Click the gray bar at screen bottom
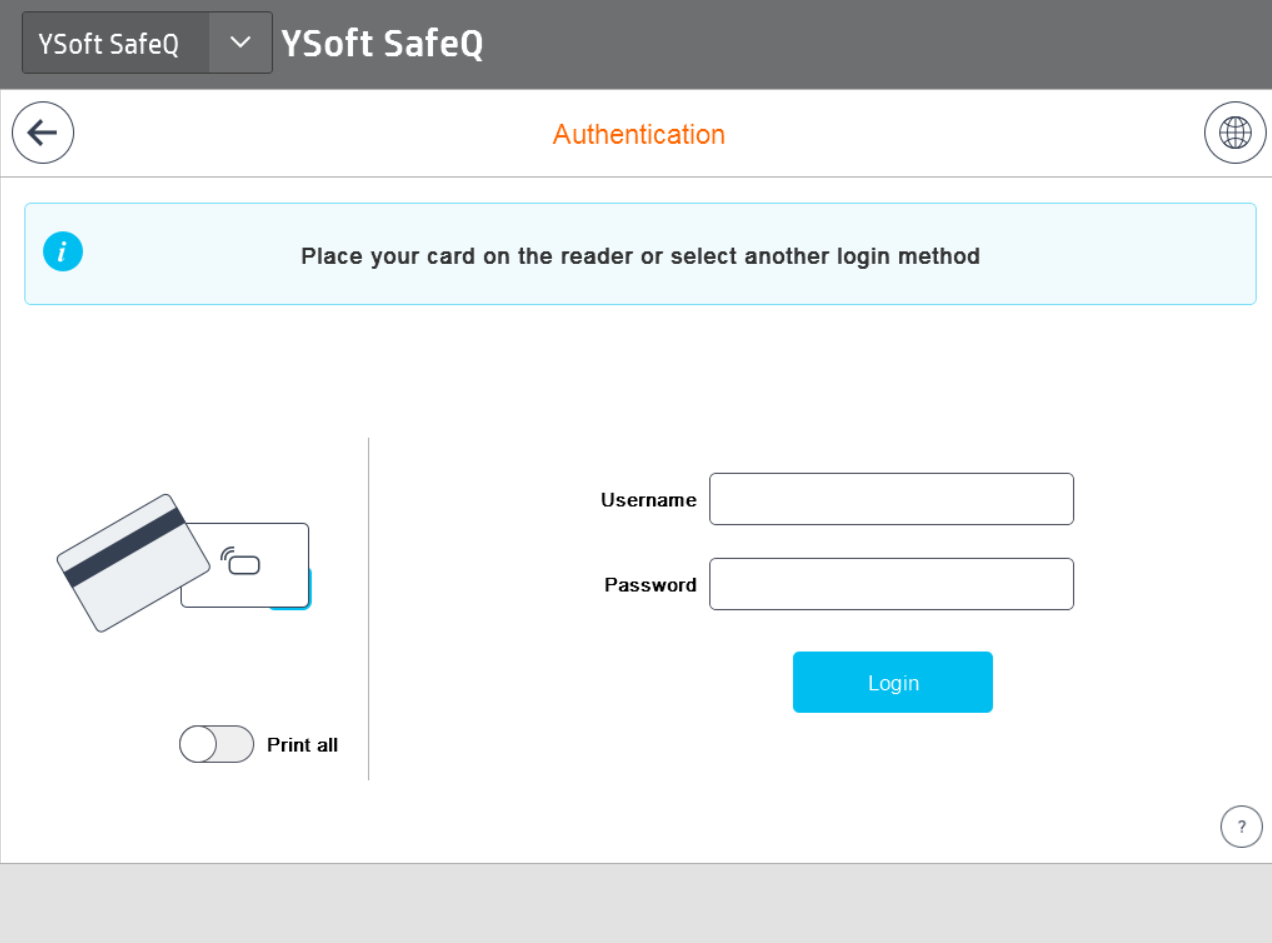This screenshot has height=943, width=1272. 636,903
